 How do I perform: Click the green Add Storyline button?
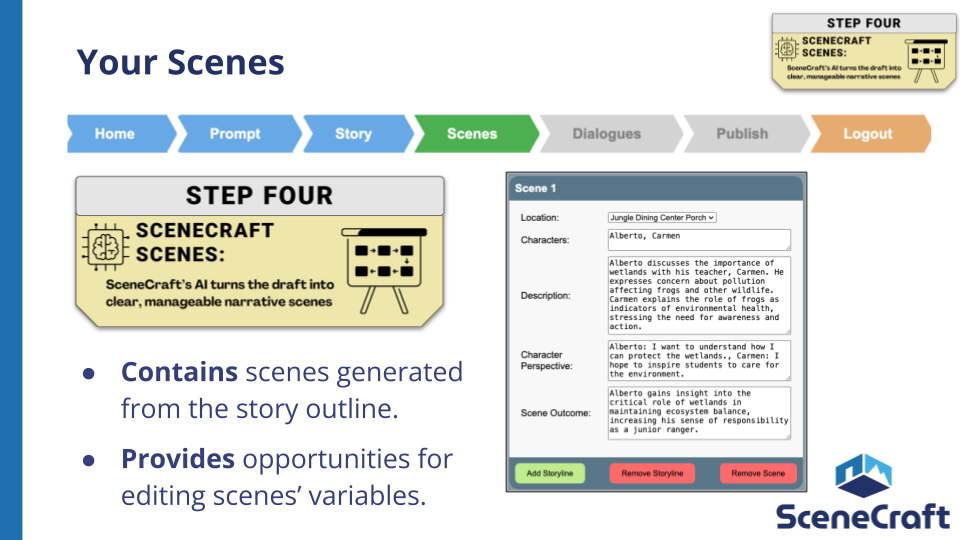click(550, 473)
